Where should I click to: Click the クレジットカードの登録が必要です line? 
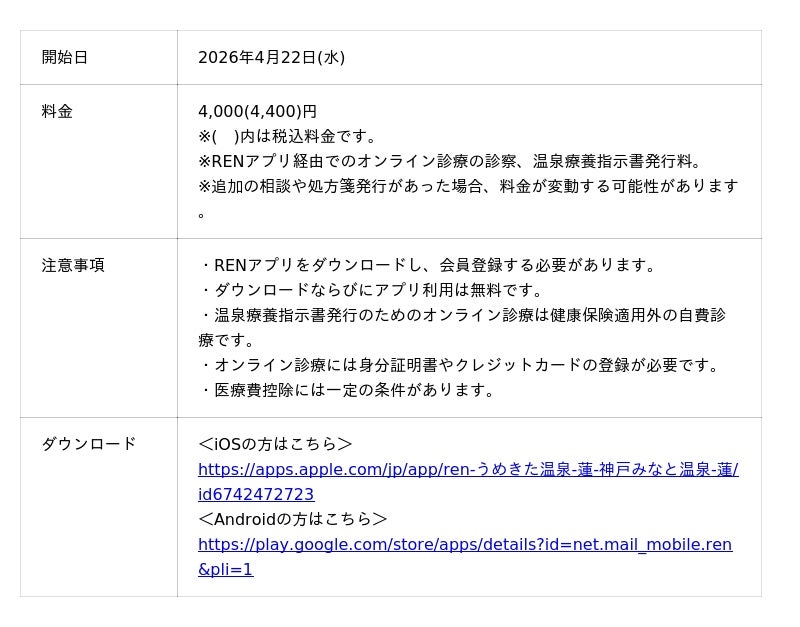[460, 365]
